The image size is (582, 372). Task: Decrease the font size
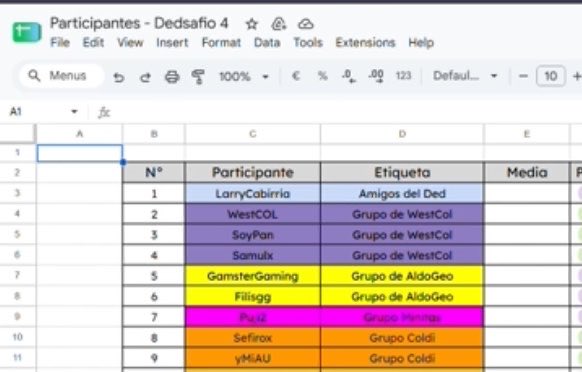point(523,76)
